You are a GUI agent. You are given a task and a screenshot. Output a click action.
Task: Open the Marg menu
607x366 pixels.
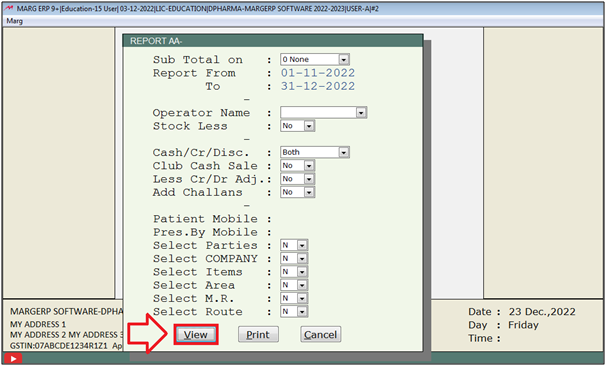[15, 21]
